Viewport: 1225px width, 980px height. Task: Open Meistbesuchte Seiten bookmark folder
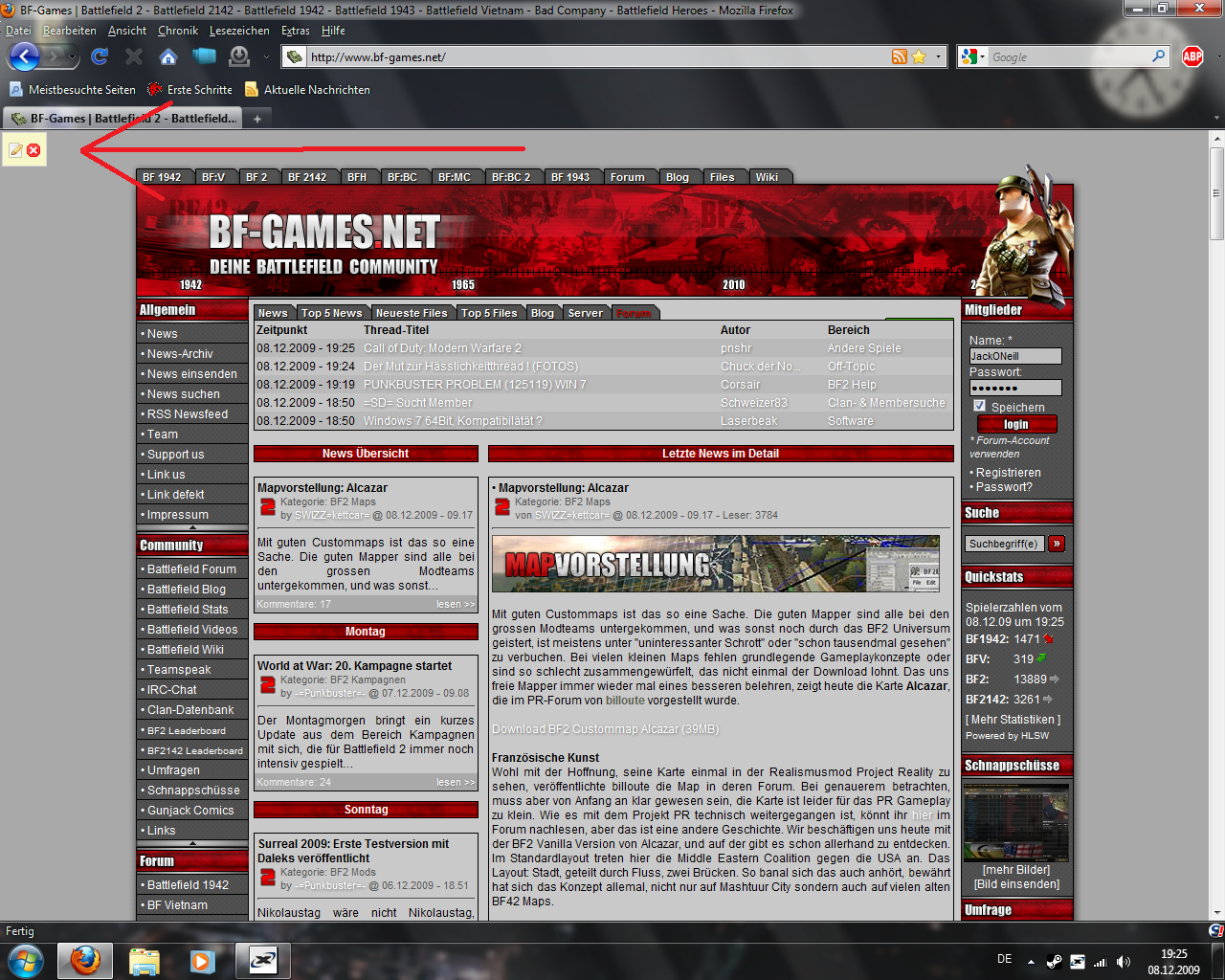tap(73, 90)
